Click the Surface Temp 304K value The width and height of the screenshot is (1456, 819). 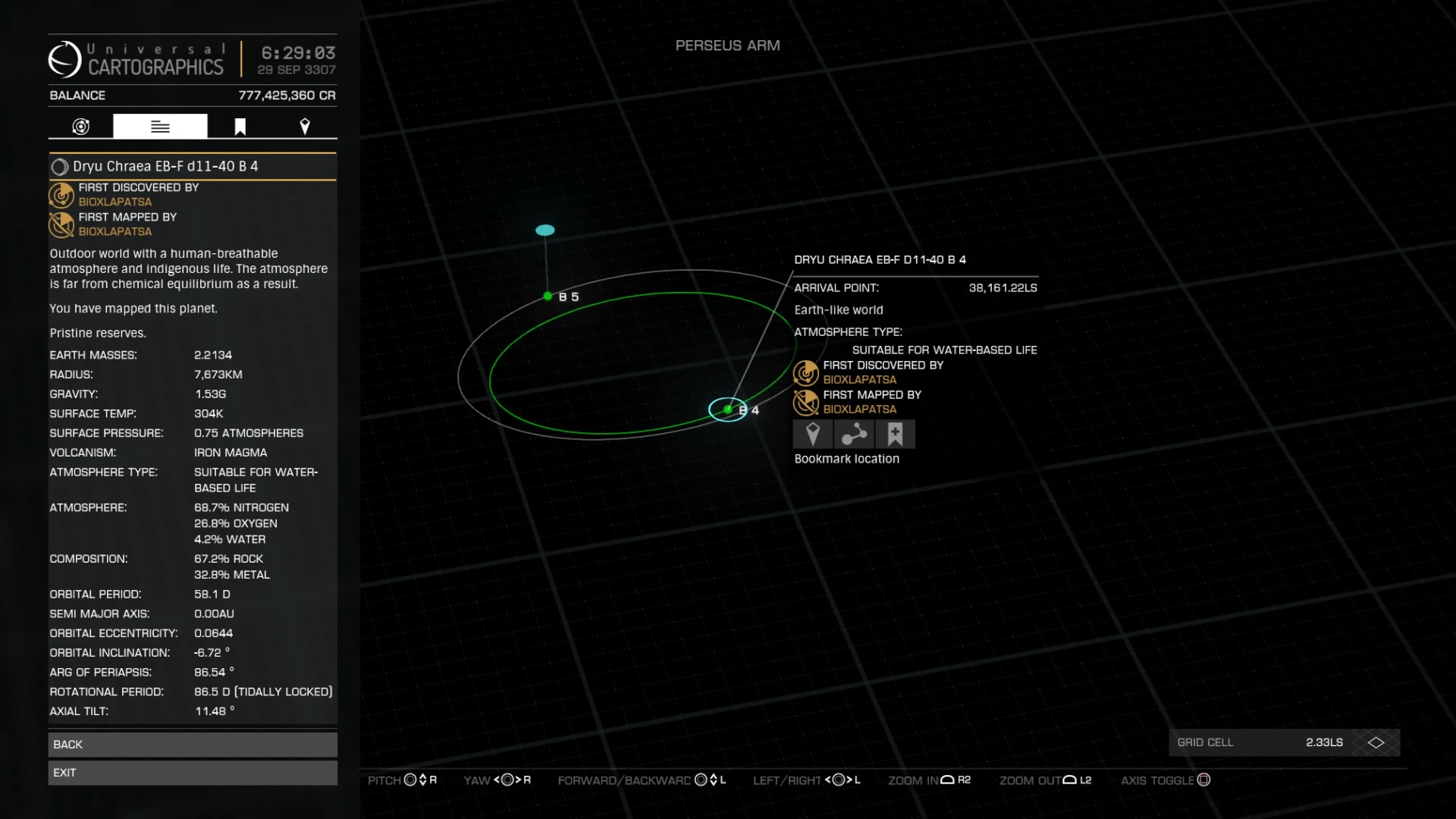[x=209, y=414]
